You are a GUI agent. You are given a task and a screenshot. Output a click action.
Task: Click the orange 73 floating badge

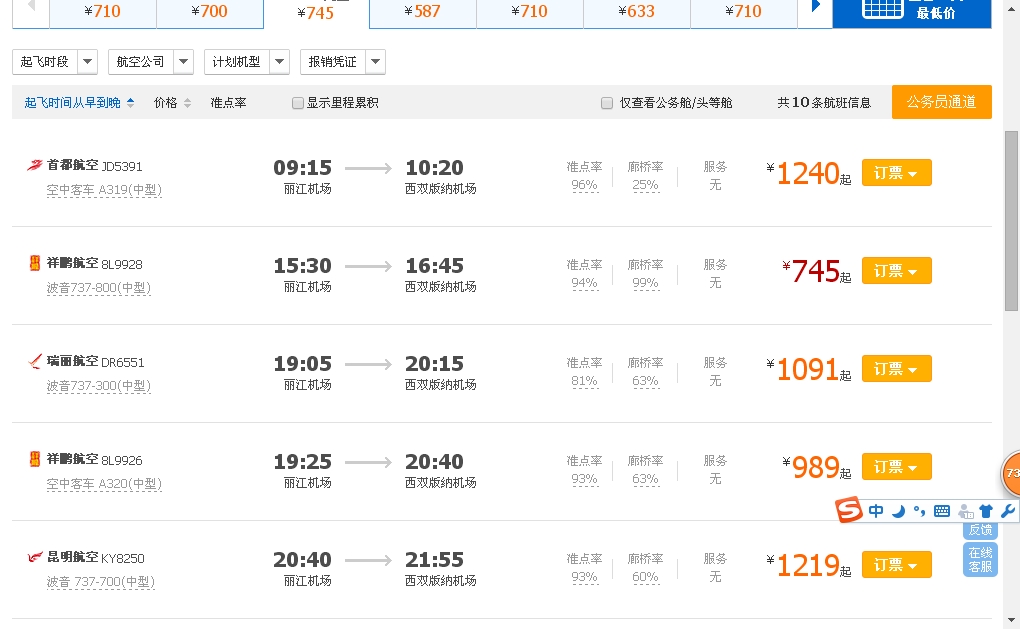click(1010, 473)
